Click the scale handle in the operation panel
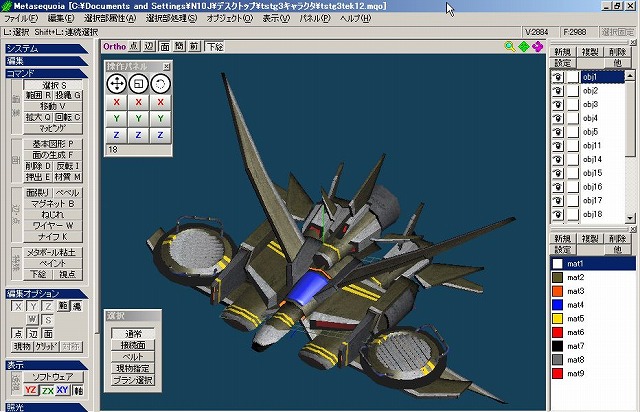 tap(138, 84)
